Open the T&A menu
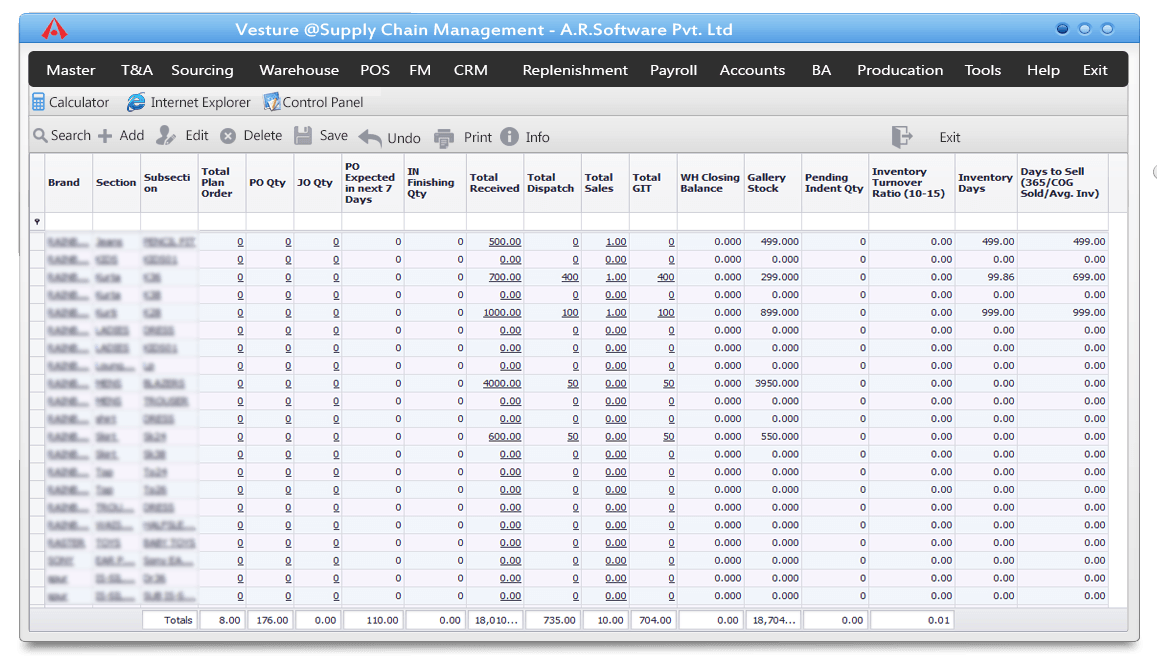1157x659 pixels. click(137, 70)
